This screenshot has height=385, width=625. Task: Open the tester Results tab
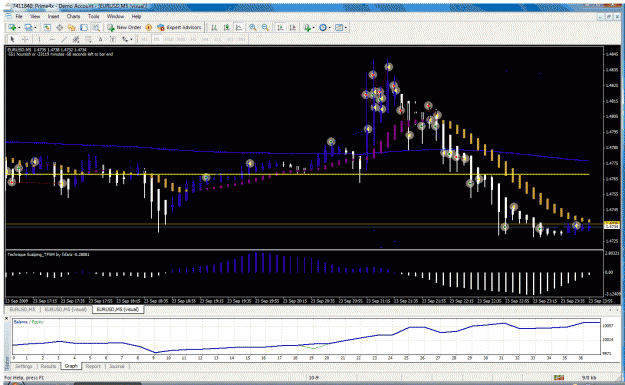pos(48,366)
